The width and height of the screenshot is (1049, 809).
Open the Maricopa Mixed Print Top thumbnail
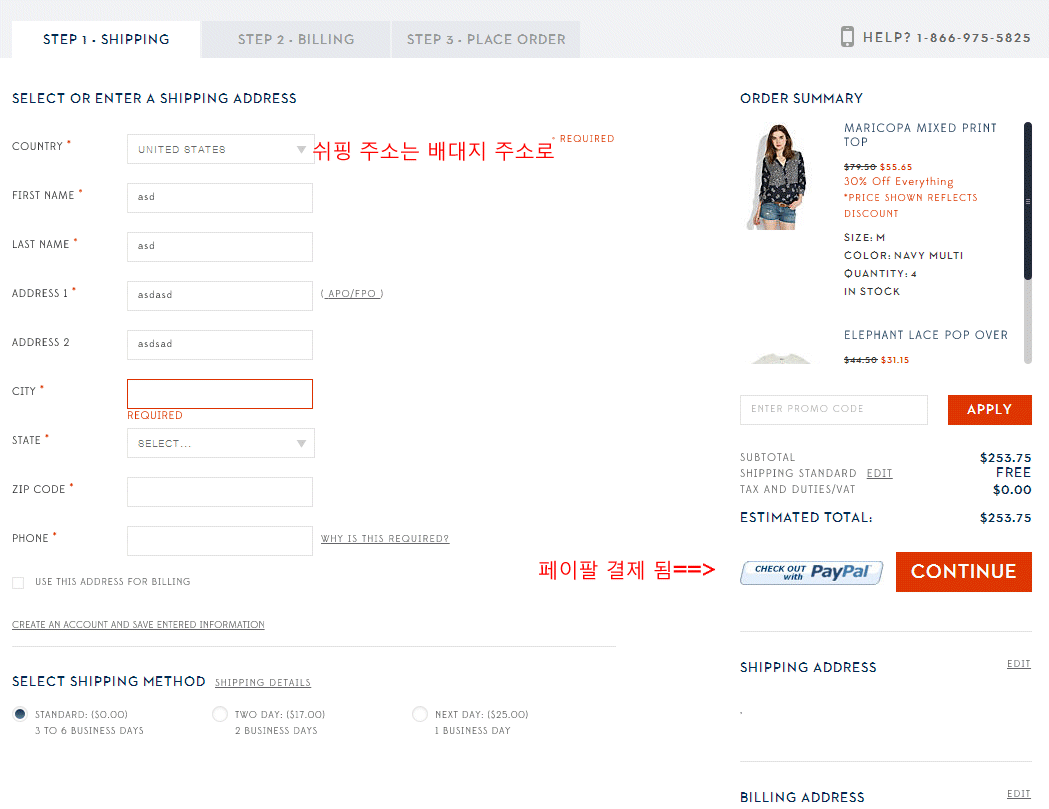pyautogui.click(x=776, y=176)
